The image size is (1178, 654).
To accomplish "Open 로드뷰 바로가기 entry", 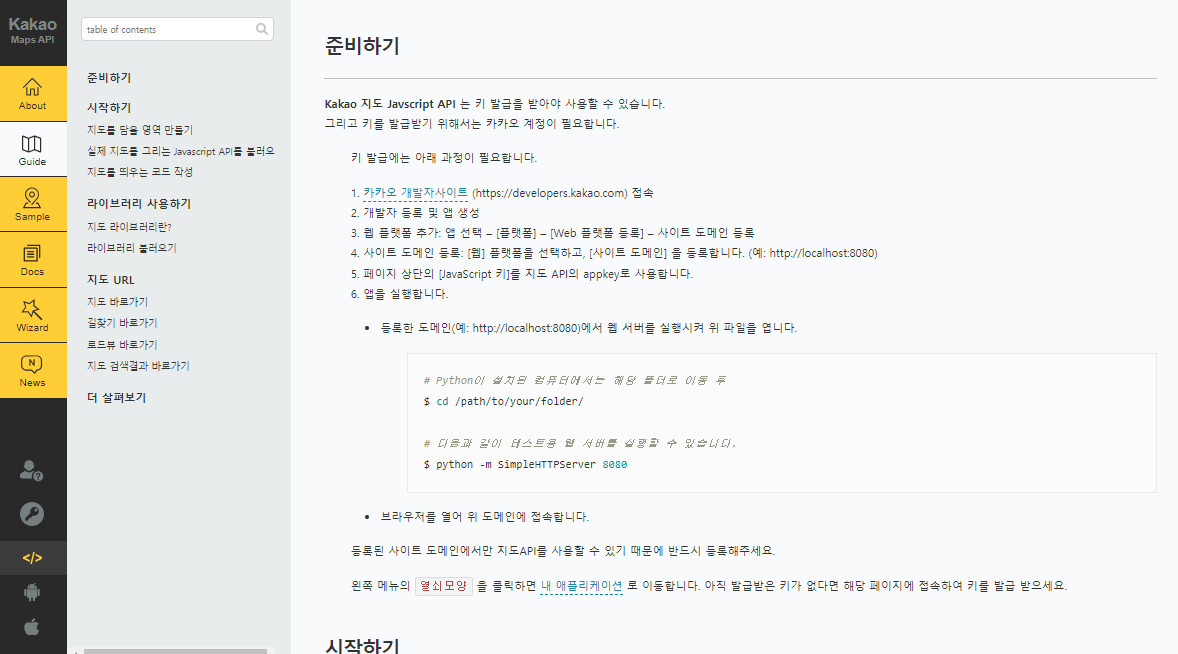I will 122,345.
